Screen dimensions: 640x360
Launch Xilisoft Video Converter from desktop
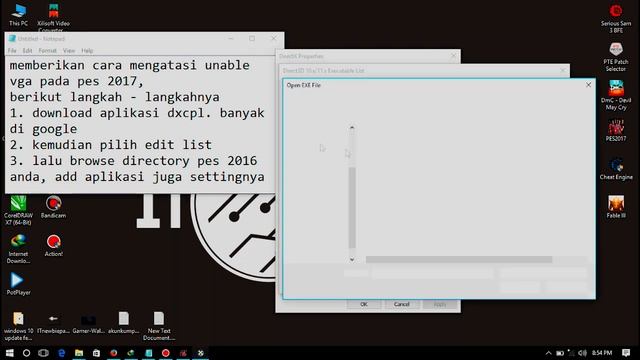[53, 17]
